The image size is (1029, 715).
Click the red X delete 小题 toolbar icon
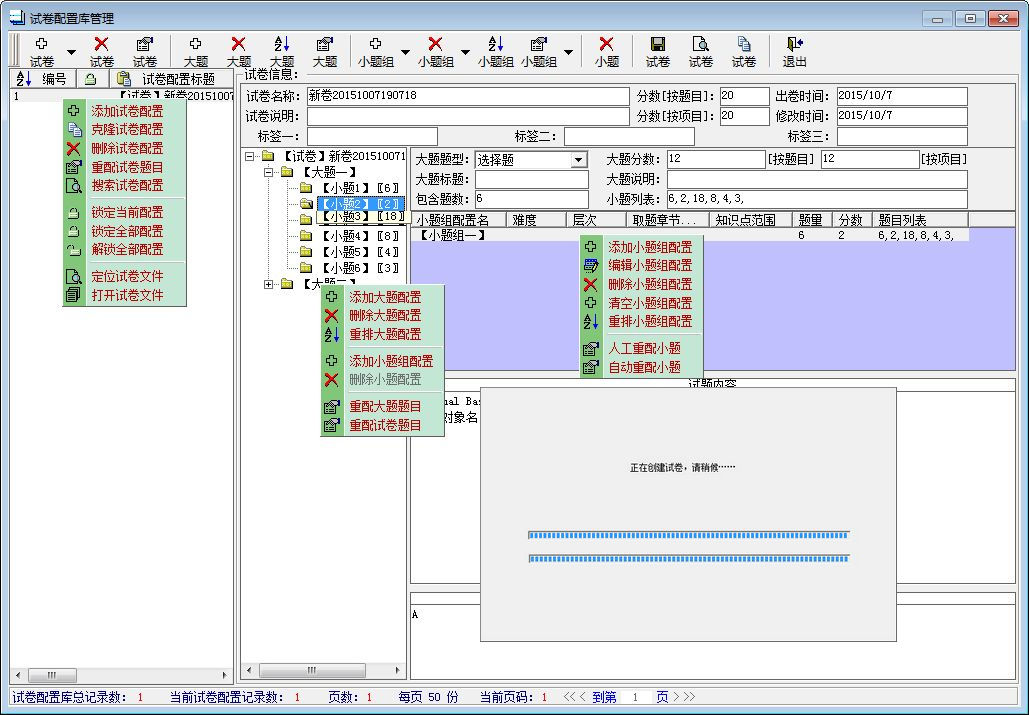tap(606, 44)
